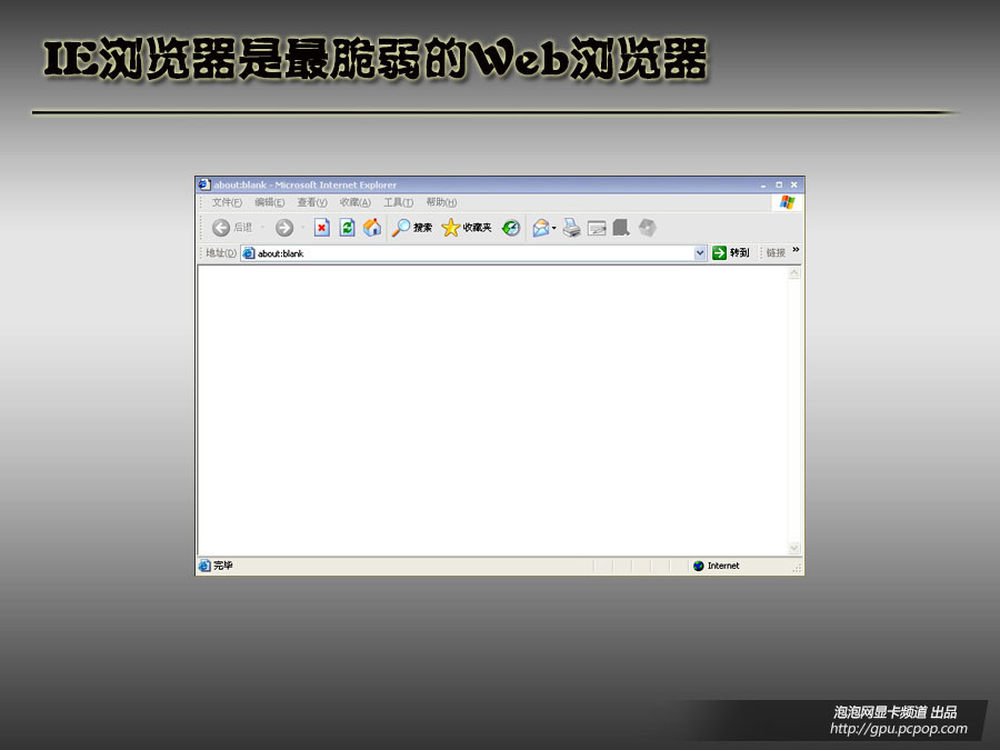Viewport: 1000px width, 750px height.
Task: Click the dark gray Discuss toolbar icon
Action: [621, 228]
